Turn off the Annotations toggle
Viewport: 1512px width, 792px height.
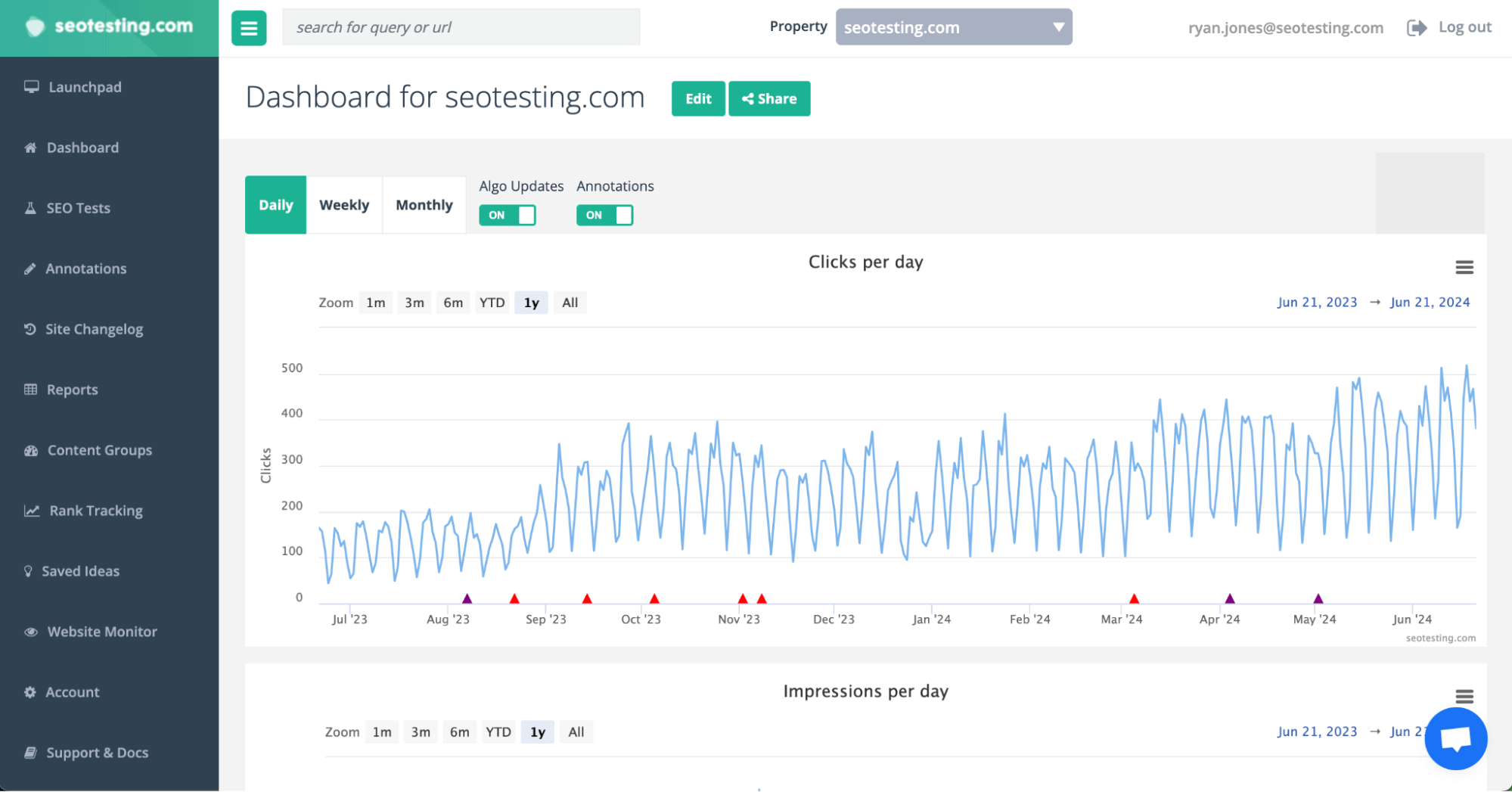click(604, 216)
